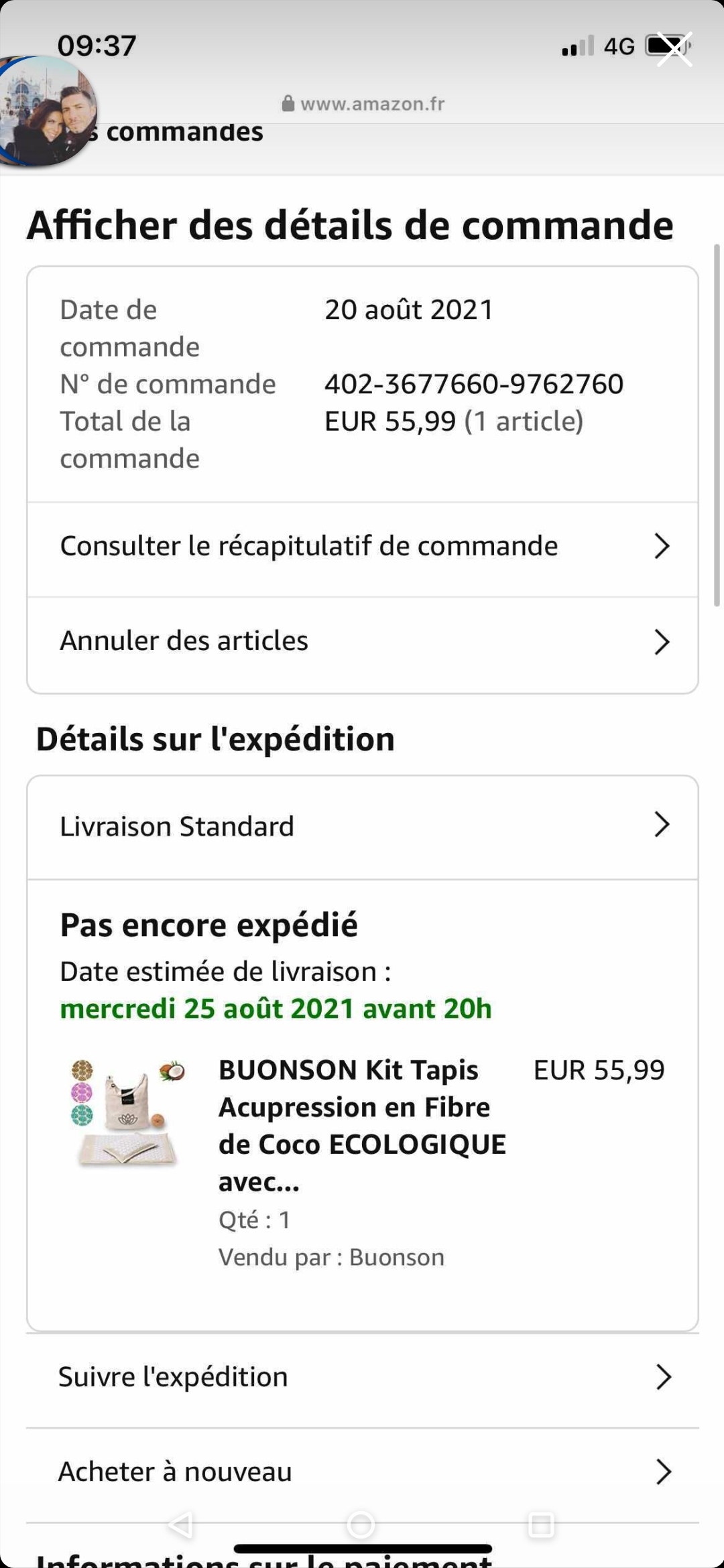The image size is (724, 1568).
Task: Select Annuler des articles option
Action: click(x=184, y=641)
